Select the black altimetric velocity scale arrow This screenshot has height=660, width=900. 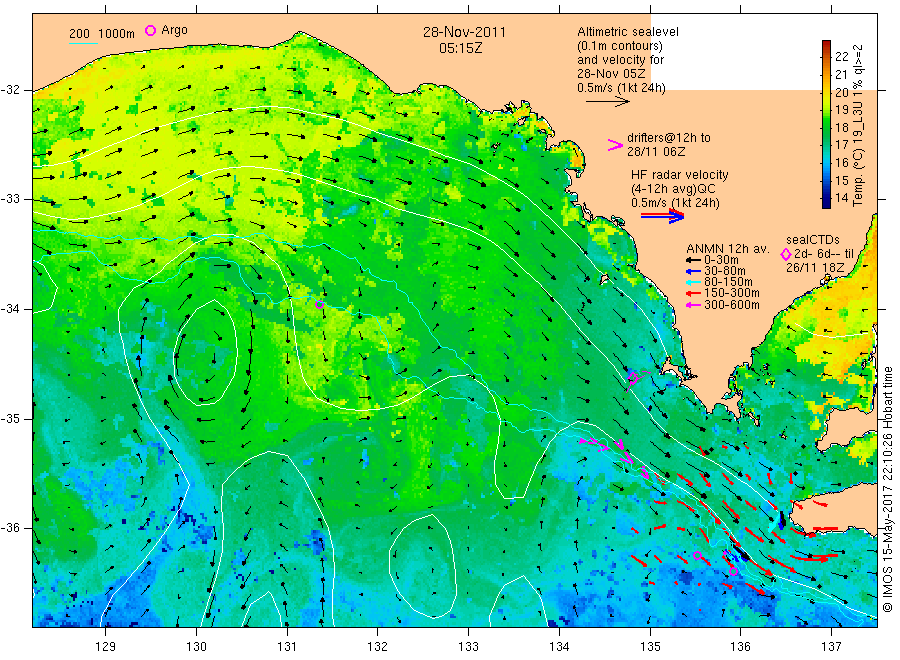pos(607,102)
